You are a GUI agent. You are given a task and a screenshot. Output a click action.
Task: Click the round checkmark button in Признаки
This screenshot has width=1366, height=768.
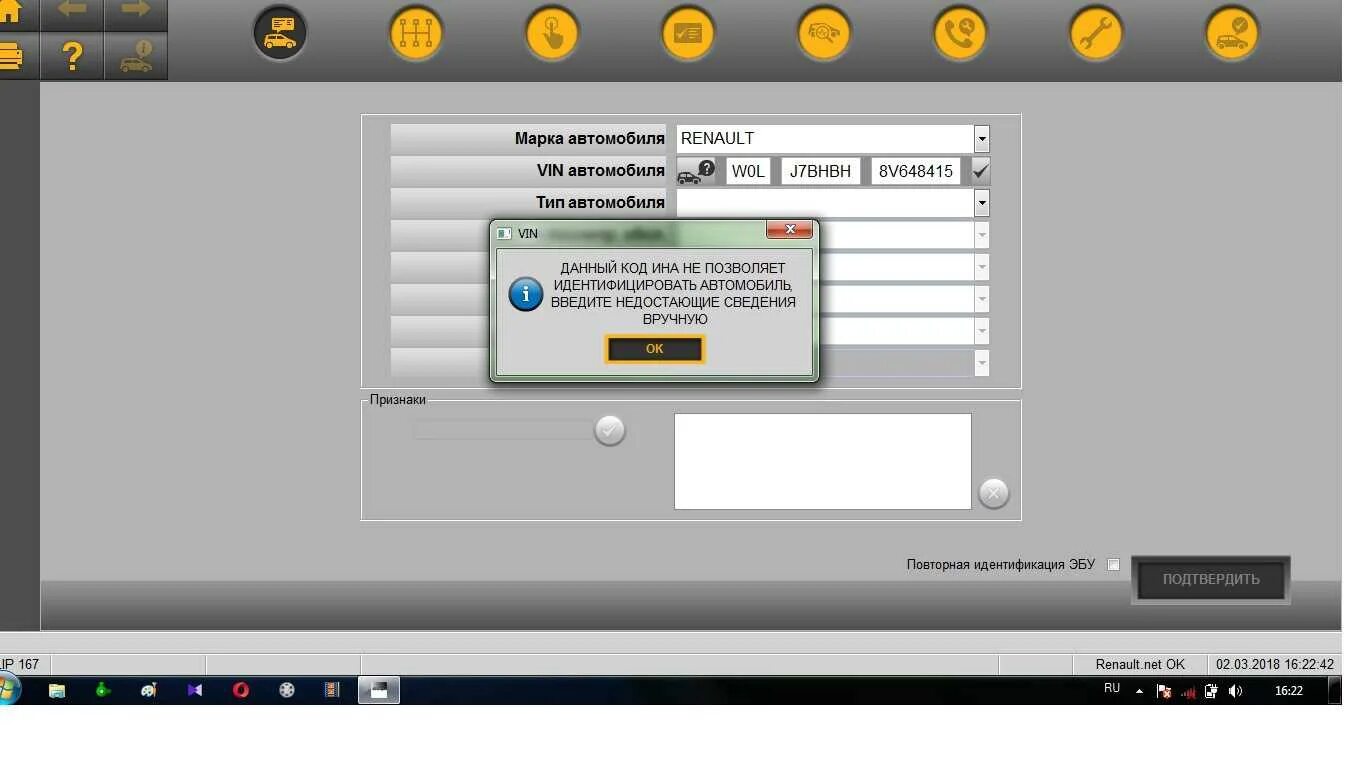pos(610,430)
